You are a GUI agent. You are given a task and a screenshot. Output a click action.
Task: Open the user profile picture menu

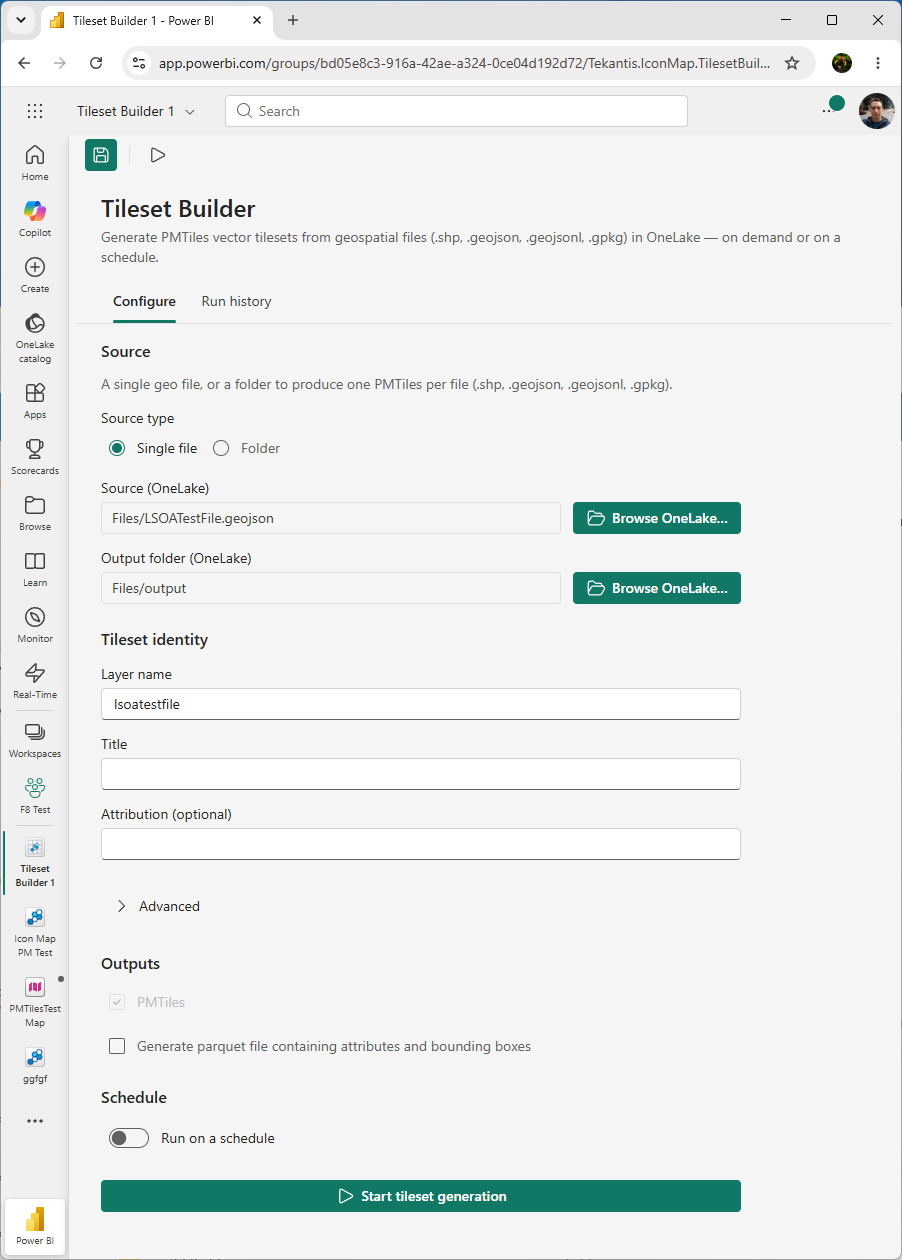point(877,111)
